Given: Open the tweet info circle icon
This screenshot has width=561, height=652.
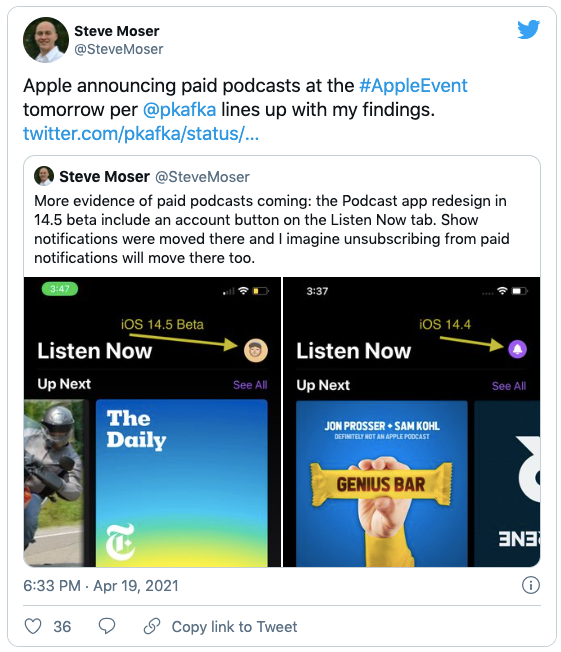Looking at the screenshot, I should (530, 585).
